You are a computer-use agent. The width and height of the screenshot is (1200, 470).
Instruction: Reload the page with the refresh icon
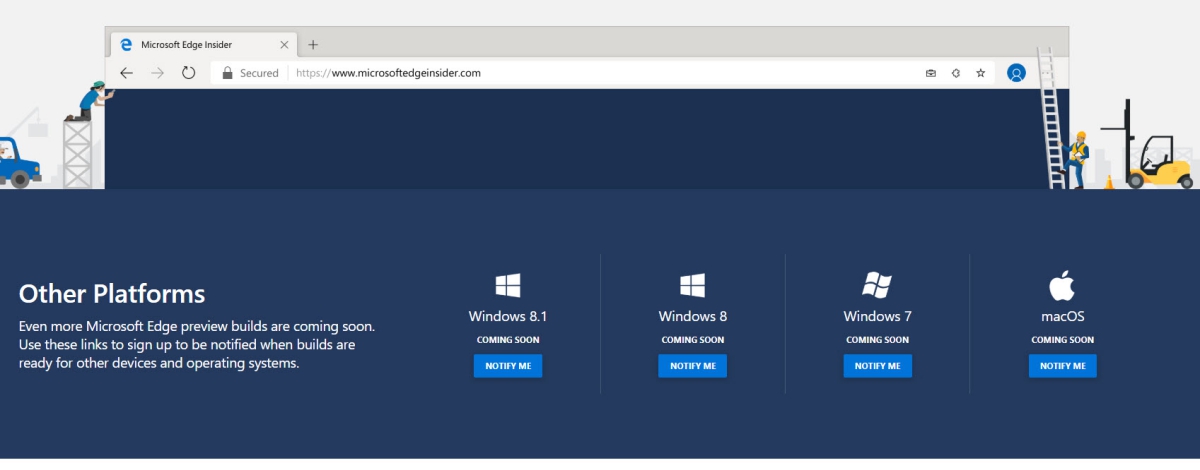(x=188, y=73)
